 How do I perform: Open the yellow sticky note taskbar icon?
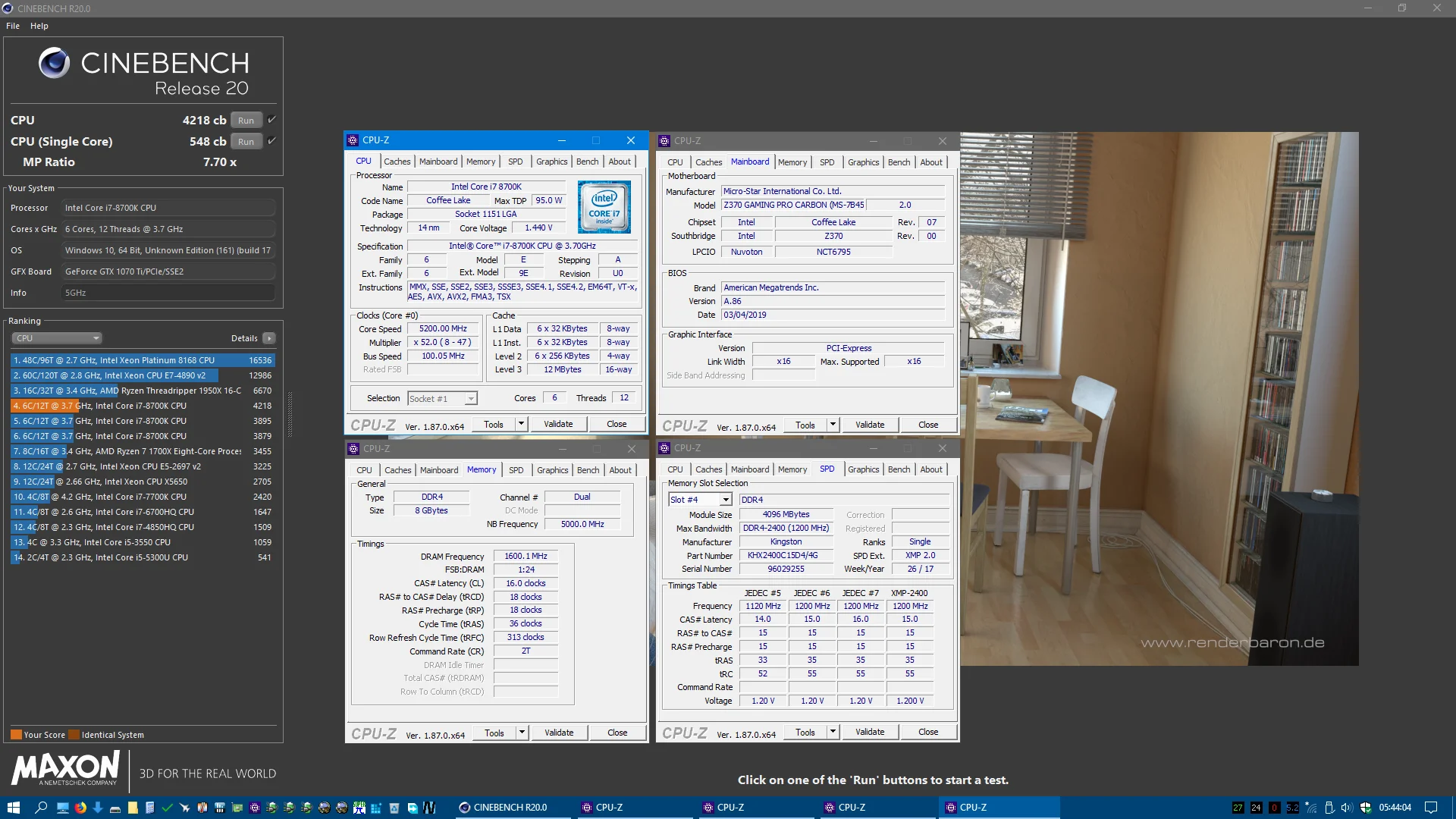tap(133, 808)
